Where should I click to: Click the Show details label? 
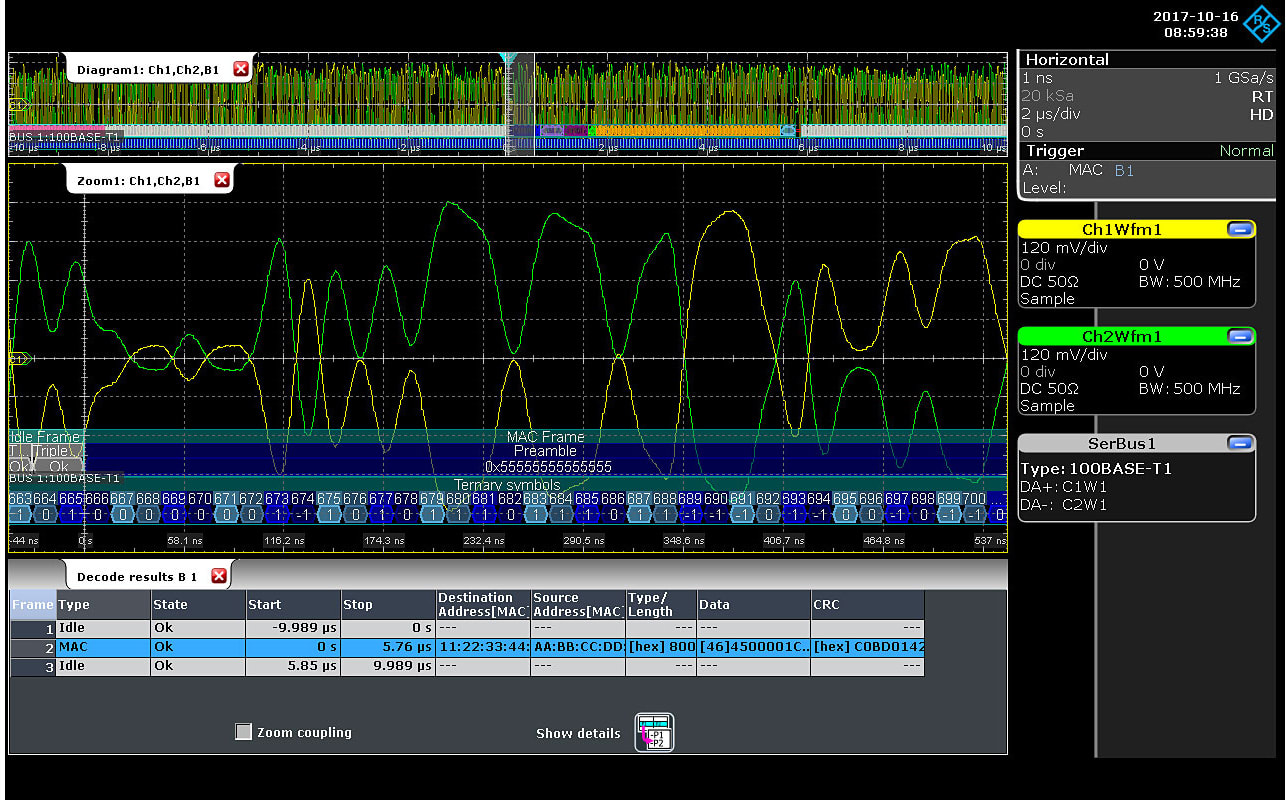578,732
